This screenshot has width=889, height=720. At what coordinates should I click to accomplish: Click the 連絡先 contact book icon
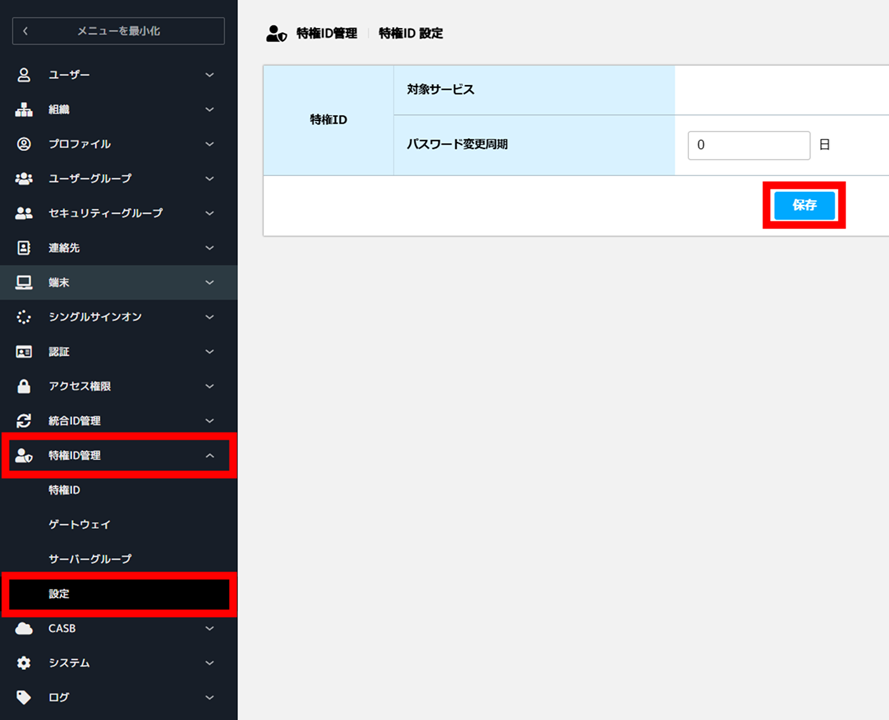[24, 248]
